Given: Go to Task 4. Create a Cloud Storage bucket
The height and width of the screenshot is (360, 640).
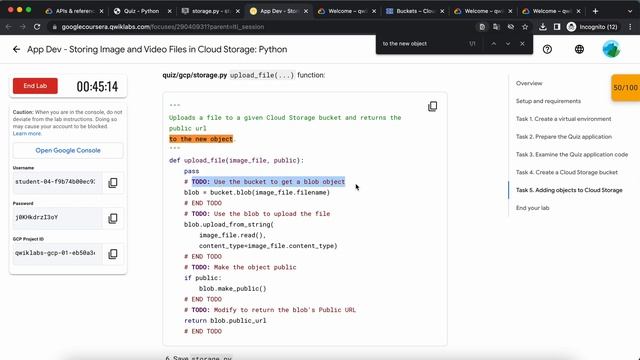Looking at the screenshot, I should [567, 172].
